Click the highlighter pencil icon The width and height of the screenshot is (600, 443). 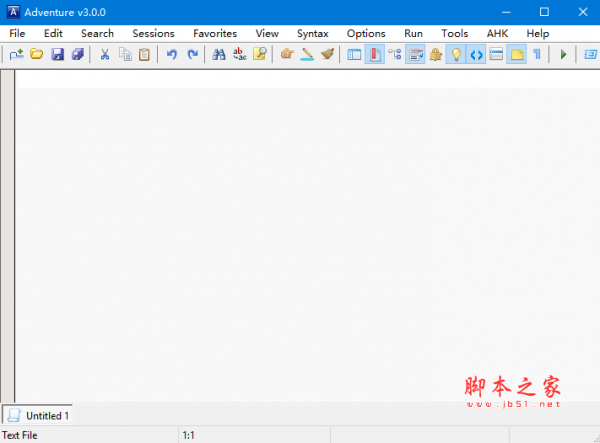pyautogui.click(x=307, y=54)
